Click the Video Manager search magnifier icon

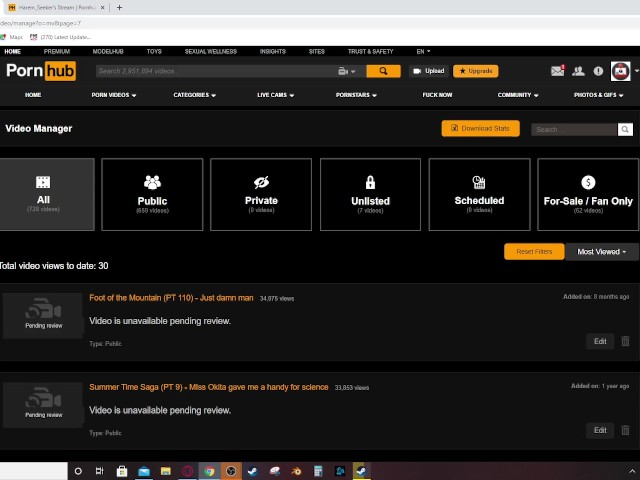click(625, 129)
